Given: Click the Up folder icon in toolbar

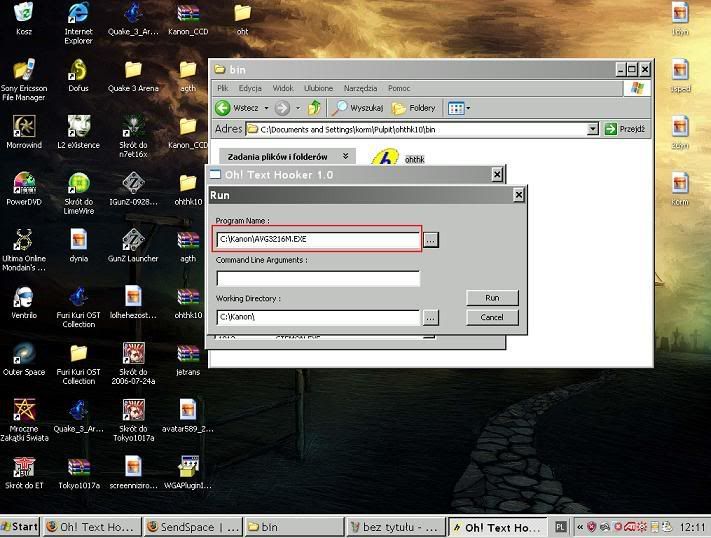Looking at the screenshot, I should click(315, 108).
